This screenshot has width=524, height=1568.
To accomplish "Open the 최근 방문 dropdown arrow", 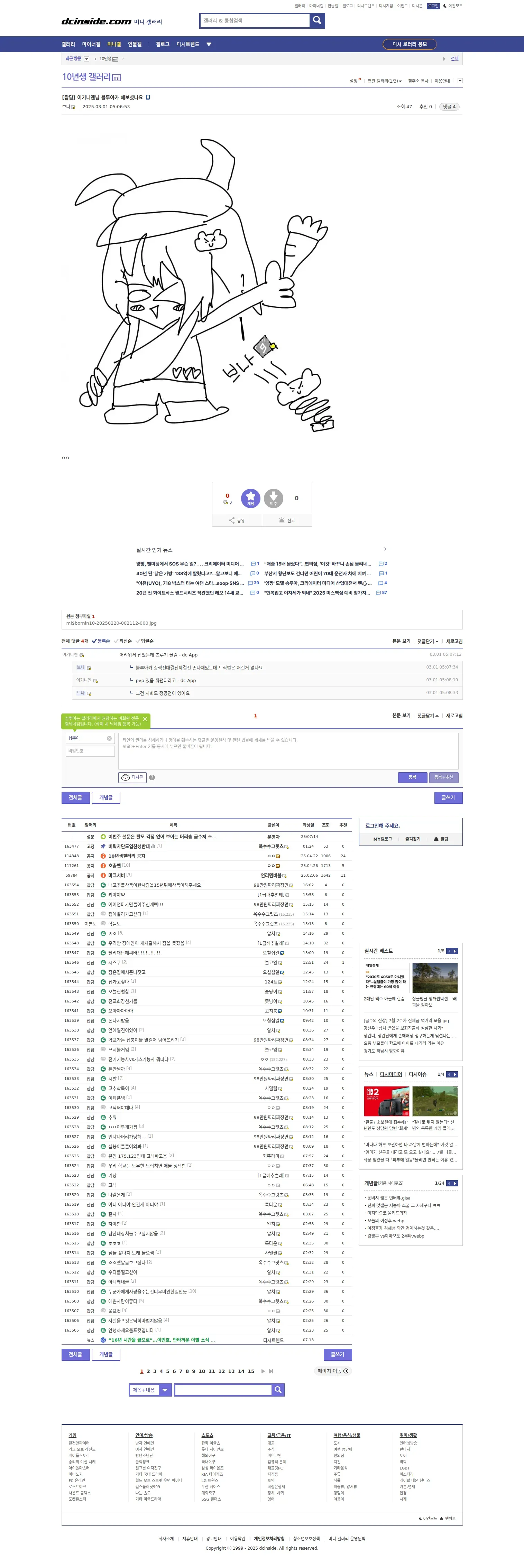I will click(x=86, y=59).
